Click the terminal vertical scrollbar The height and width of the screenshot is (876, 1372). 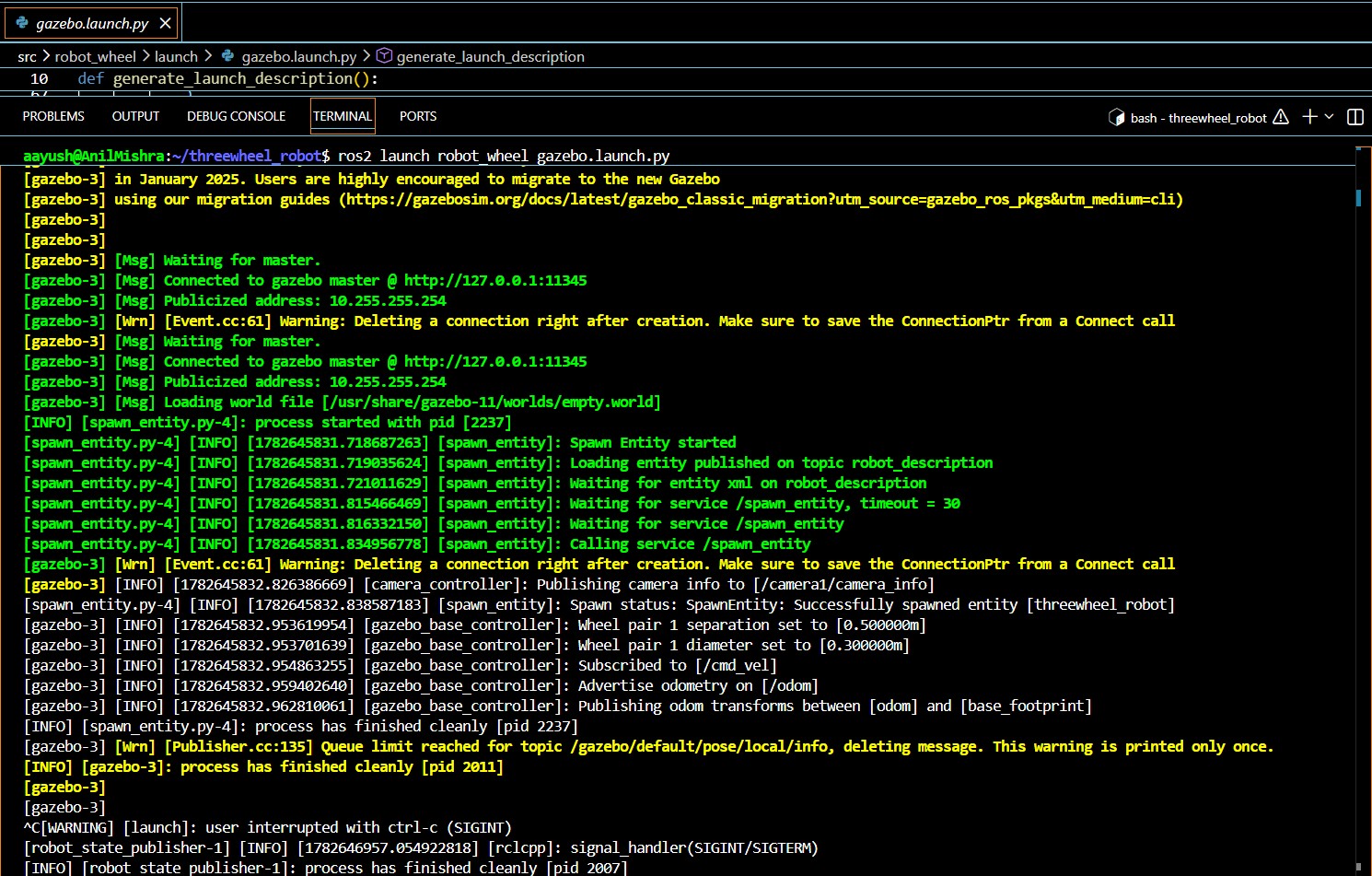pos(1358,197)
